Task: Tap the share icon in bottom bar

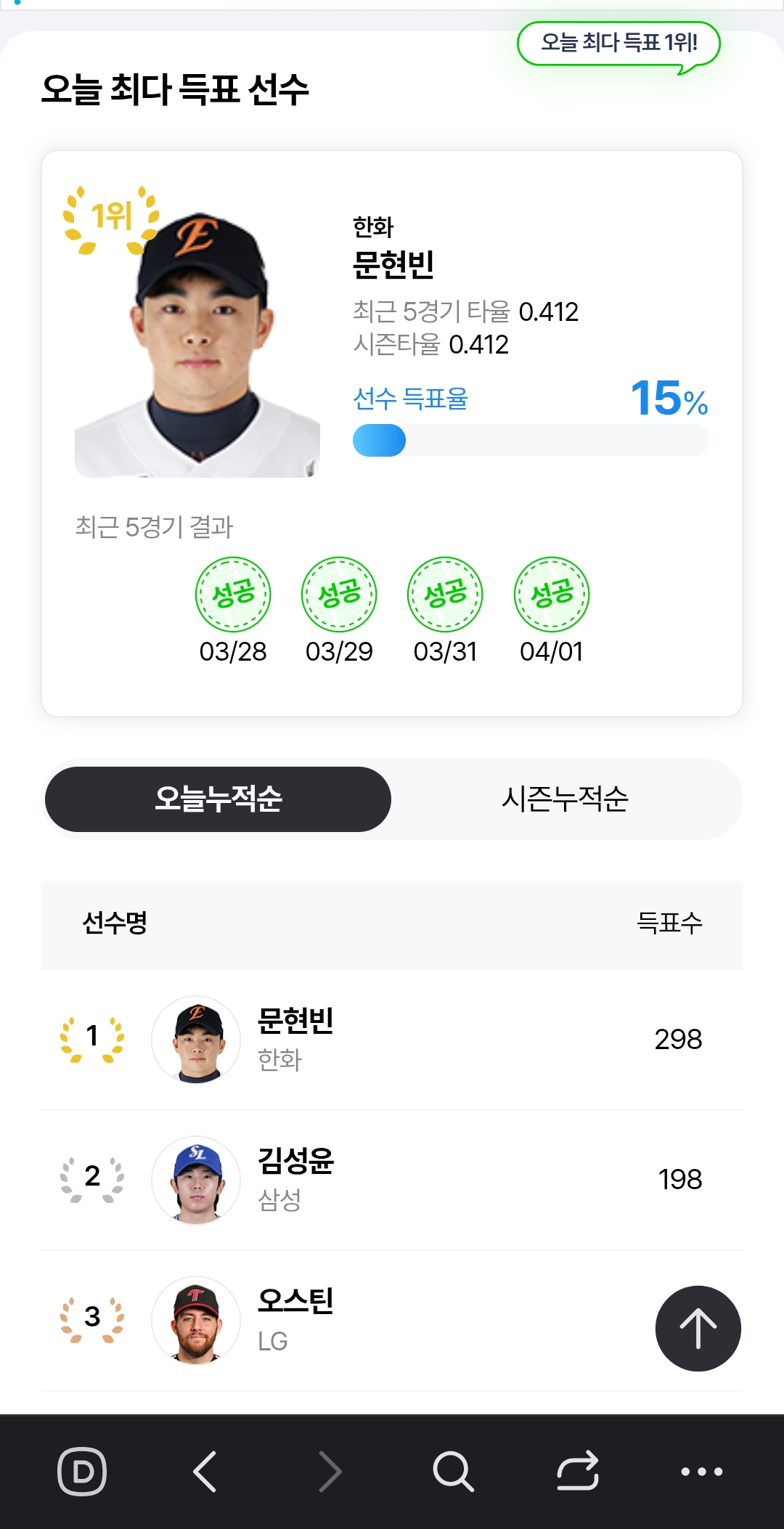Action: pos(578,1472)
